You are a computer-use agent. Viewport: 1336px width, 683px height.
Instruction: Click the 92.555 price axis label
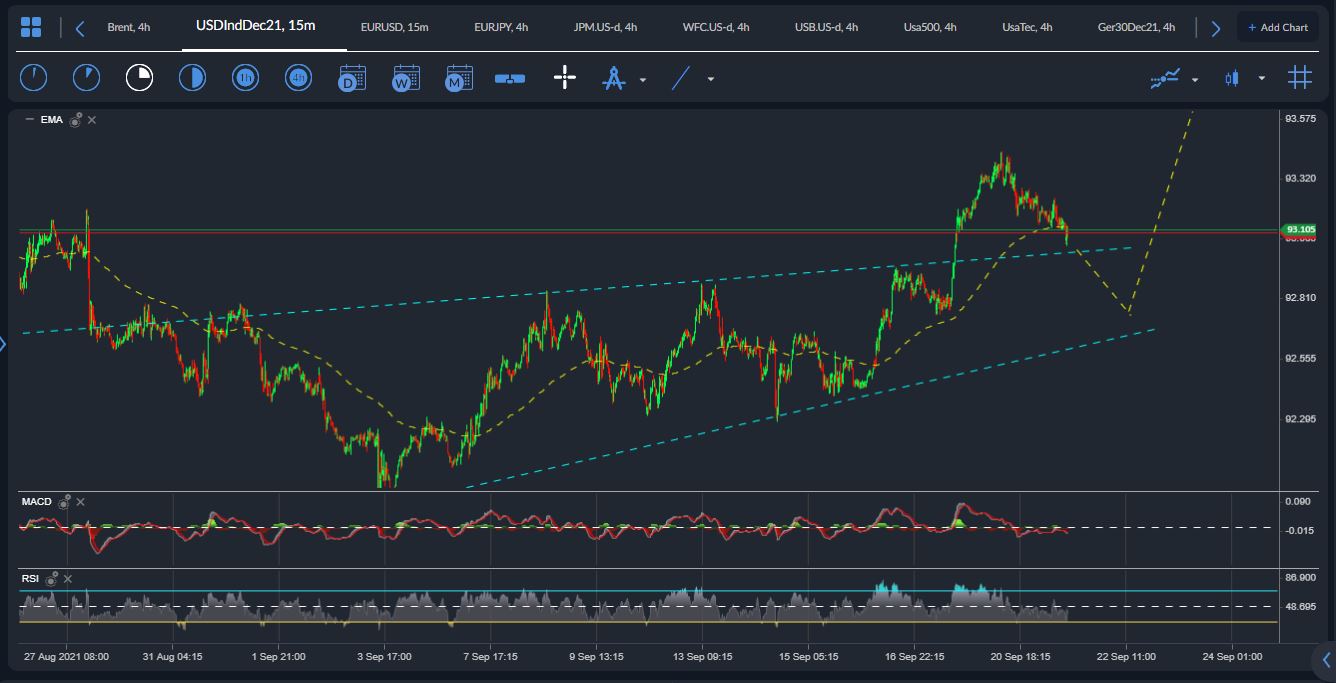[1300, 358]
